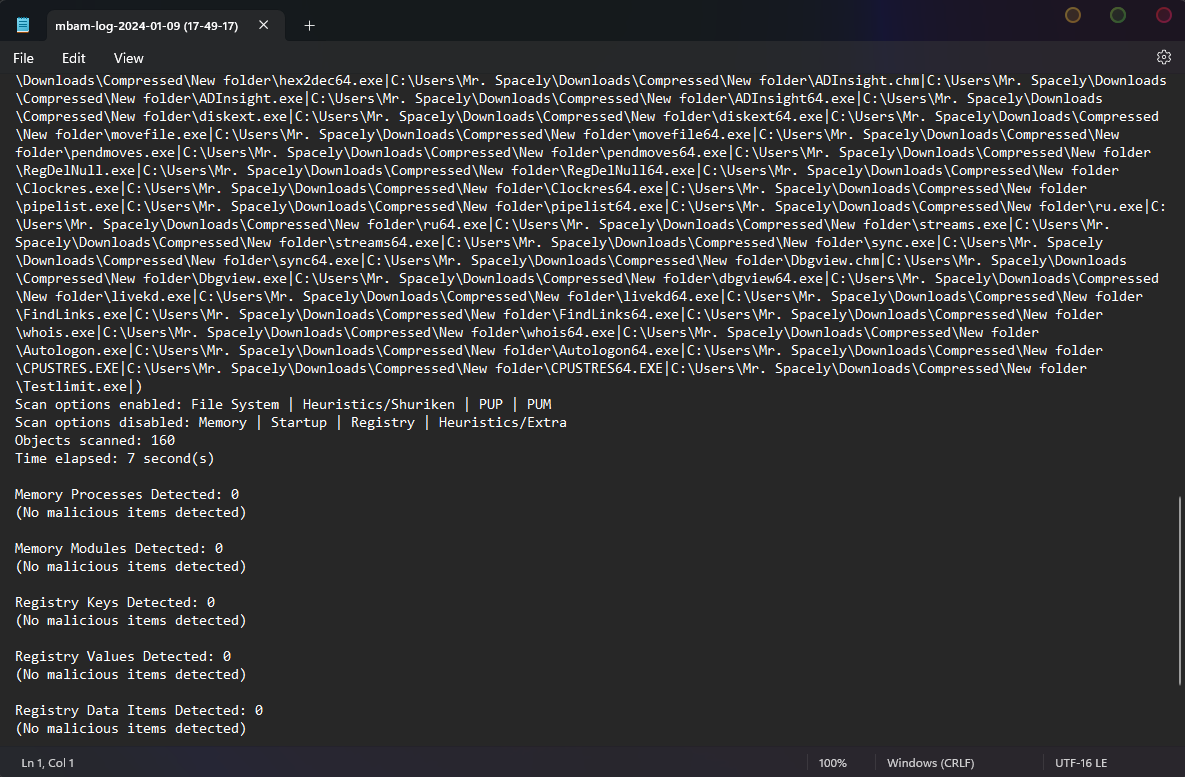Viewport: 1185px width, 777px height.
Task: Click 'Registry Data Items Detected: 0' line
Action: pyautogui.click(x=139, y=710)
